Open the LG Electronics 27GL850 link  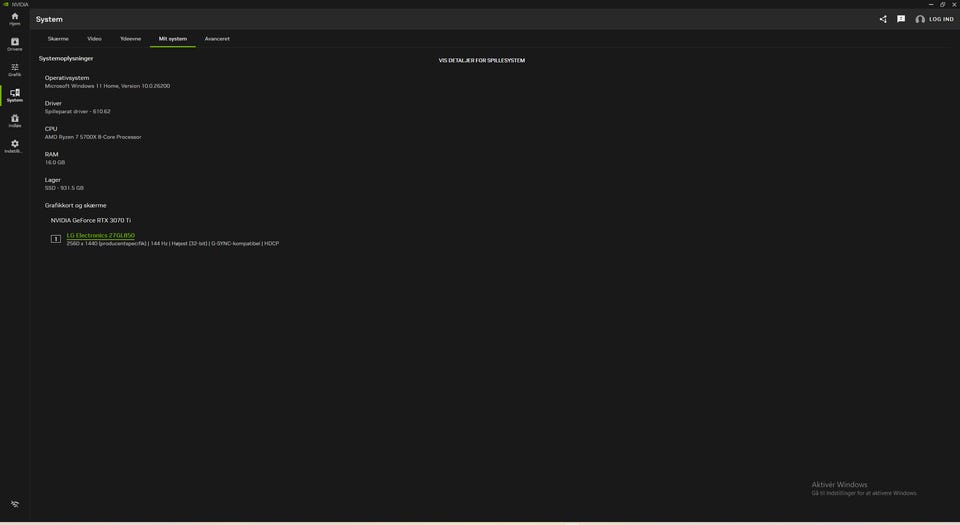pos(100,236)
